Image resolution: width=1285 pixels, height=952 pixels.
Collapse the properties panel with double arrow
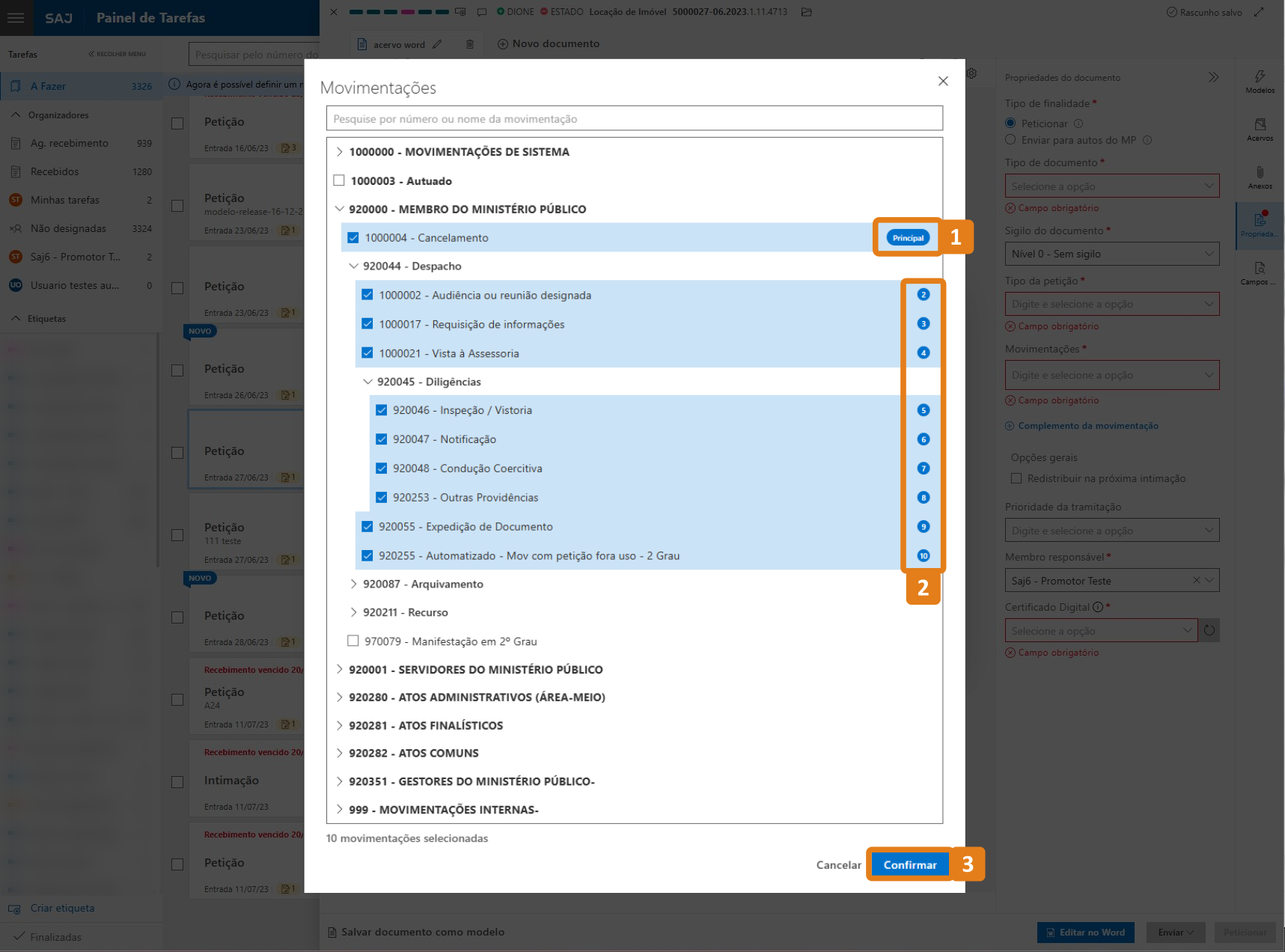tap(1213, 78)
